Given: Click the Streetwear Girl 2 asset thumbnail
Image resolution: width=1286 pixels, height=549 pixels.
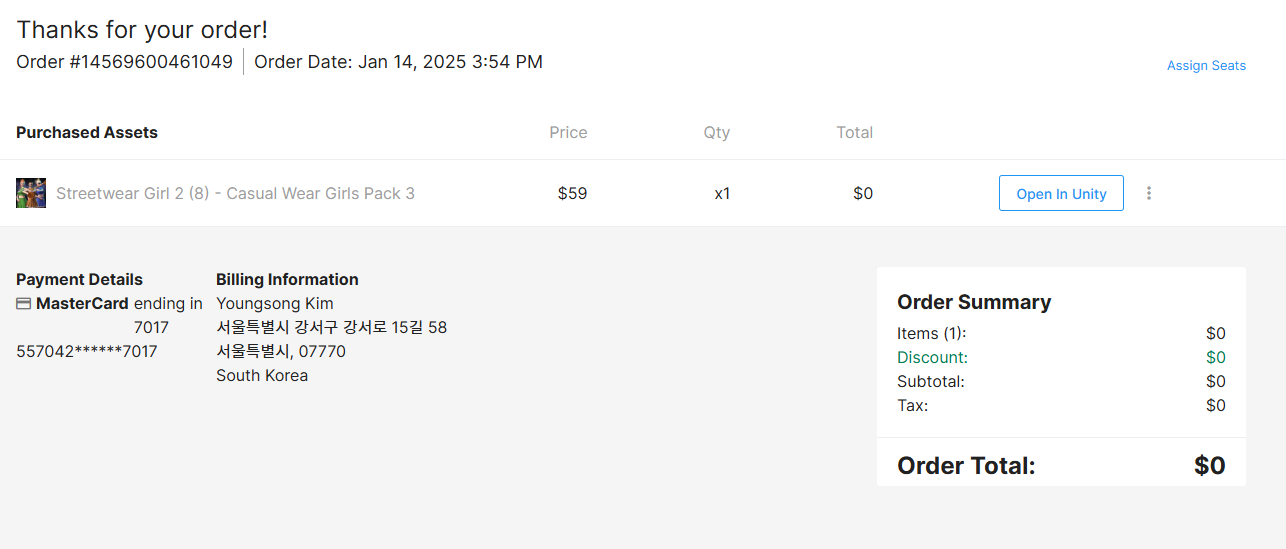Looking at the screenshot, I should (x=31, y=193).
